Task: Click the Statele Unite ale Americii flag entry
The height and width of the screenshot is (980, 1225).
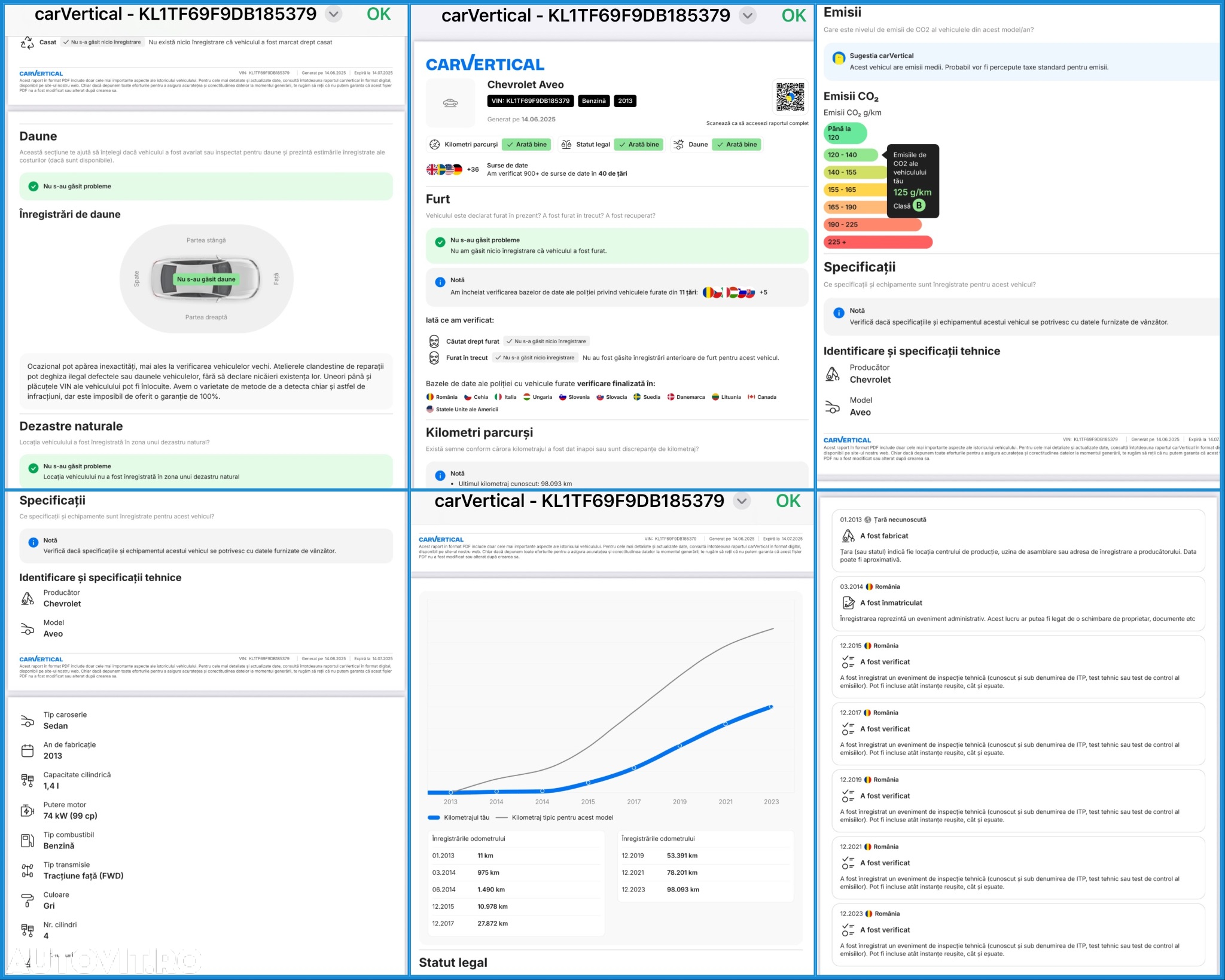Action: click(x=462, y=410)
